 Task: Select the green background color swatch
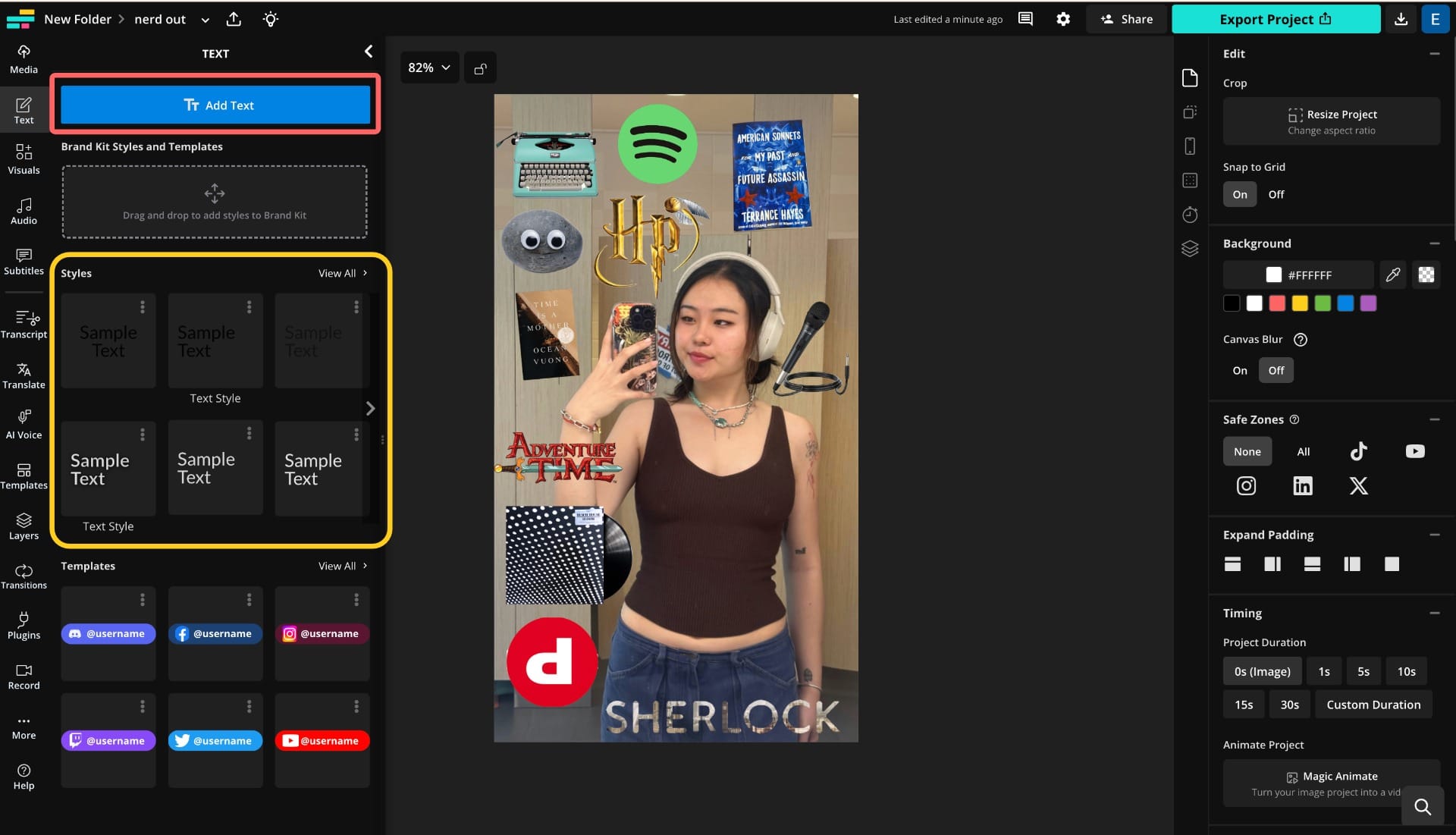[1323, 303]
